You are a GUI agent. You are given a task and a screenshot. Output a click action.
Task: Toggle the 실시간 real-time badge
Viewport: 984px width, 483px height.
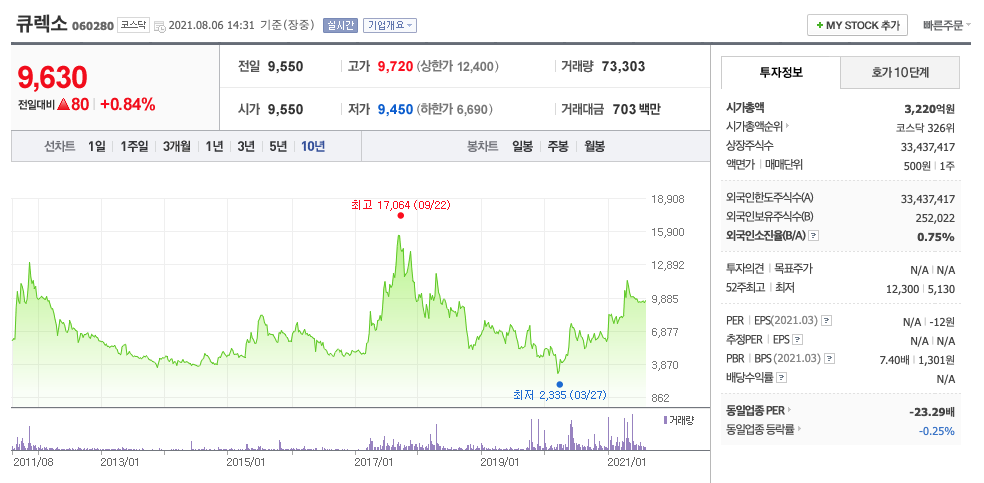point(340,26)
